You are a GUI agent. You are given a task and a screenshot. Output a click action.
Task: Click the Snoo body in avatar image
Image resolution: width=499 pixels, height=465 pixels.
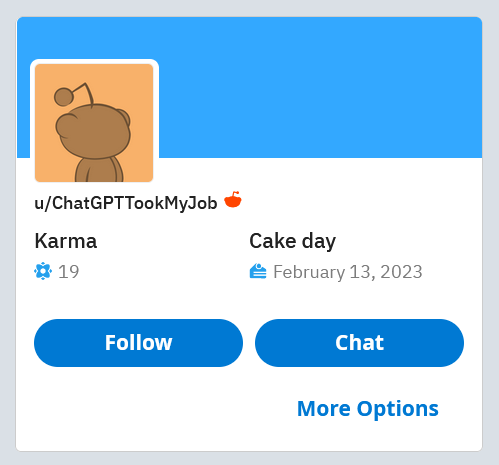point(99,170)
